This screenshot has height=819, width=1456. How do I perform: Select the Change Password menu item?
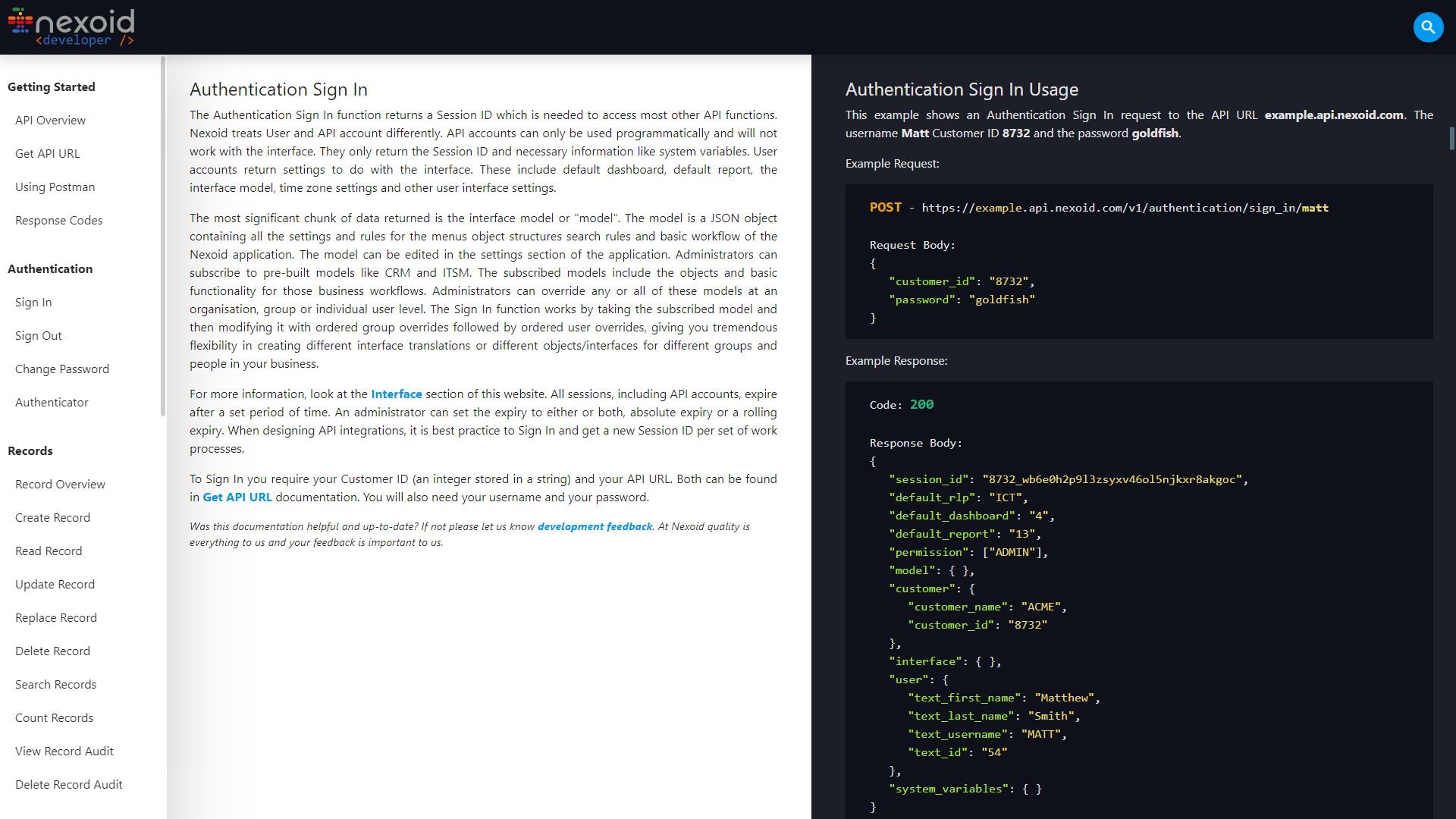coord(62,368)
